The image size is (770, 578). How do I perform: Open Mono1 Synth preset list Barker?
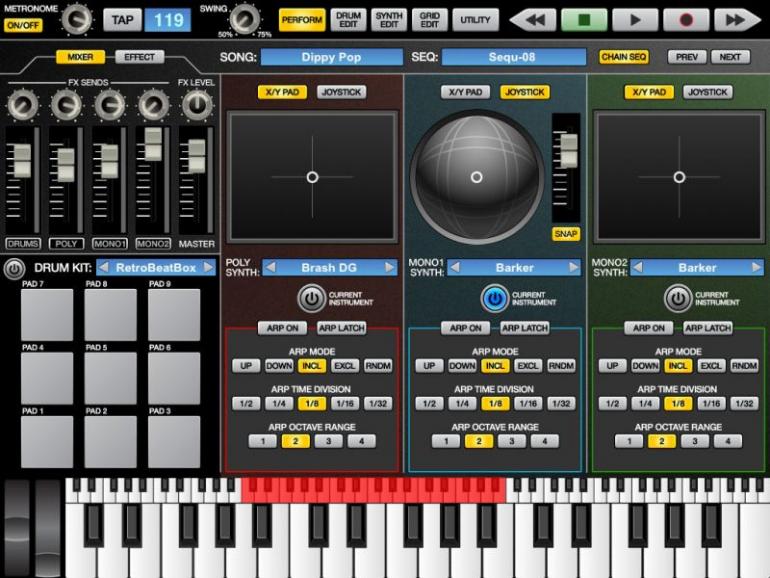point(514,268)
